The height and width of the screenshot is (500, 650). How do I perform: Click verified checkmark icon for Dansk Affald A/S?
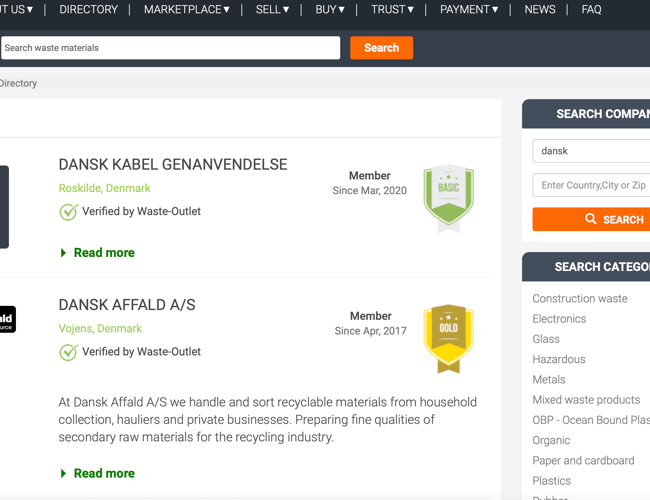click(x=68, y=352)
